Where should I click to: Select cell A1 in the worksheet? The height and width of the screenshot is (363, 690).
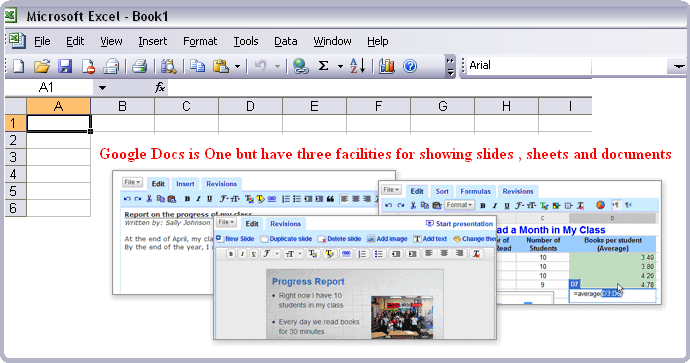[59, 123]
